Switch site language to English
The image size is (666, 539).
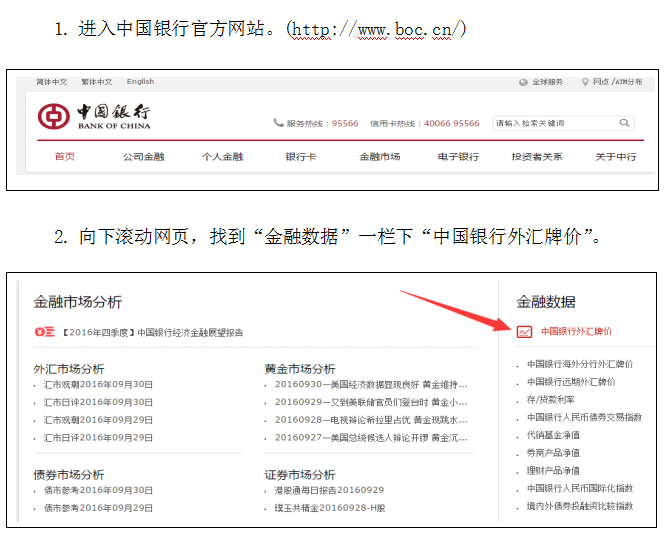point(140,82)
